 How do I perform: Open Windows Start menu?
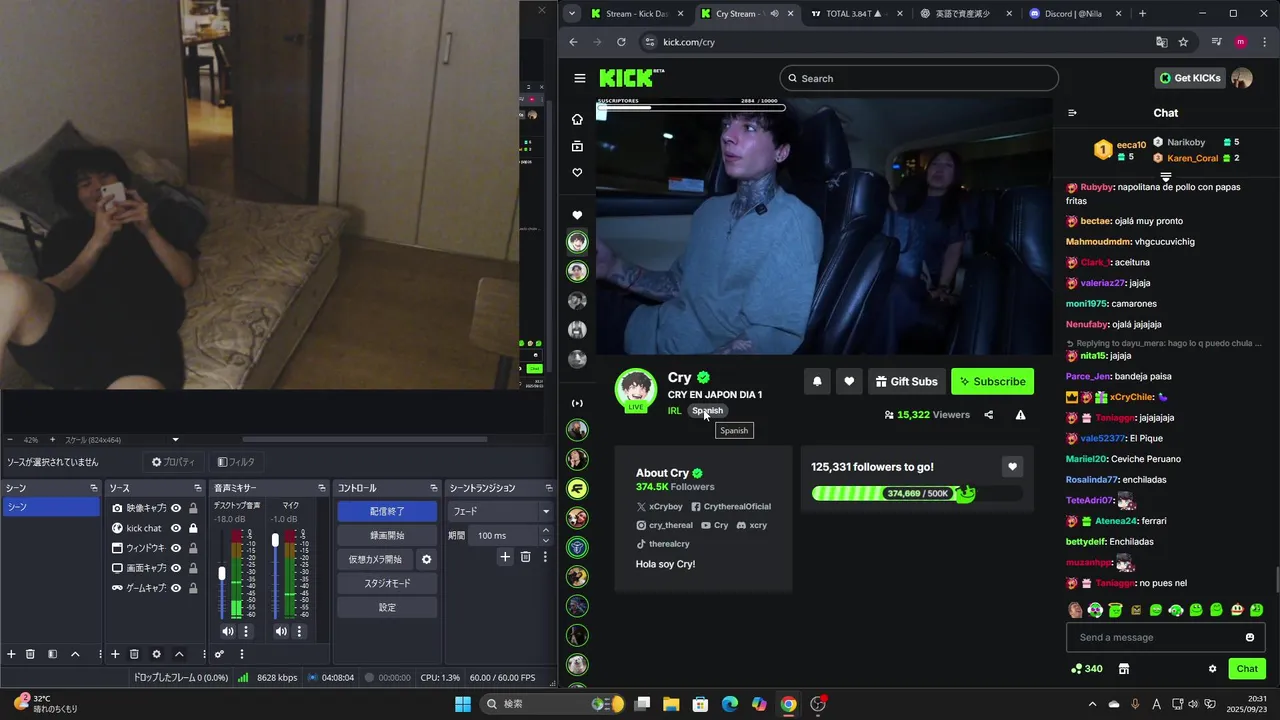tap(463, 704)
